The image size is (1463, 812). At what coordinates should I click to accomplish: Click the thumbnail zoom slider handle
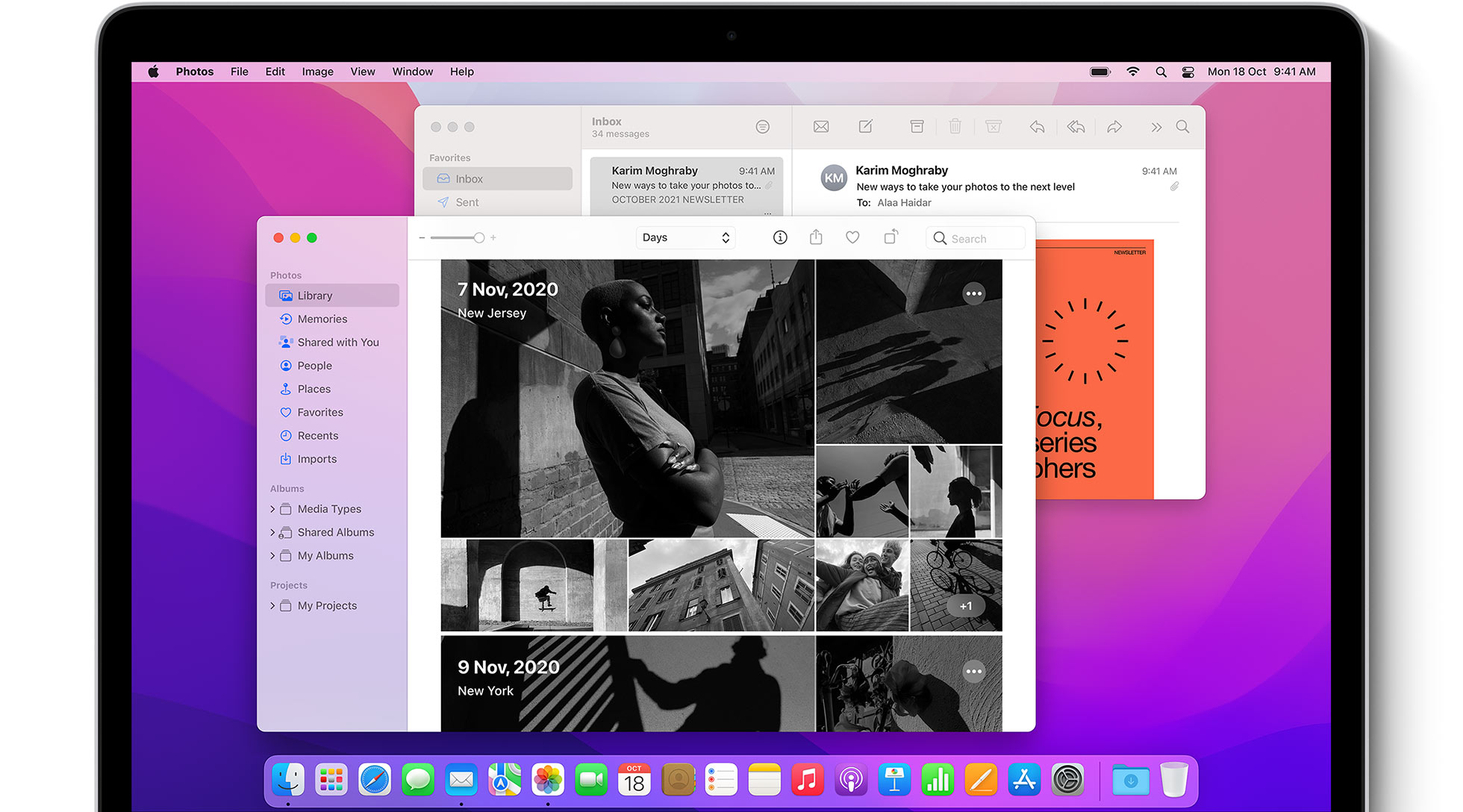(479, 237)
